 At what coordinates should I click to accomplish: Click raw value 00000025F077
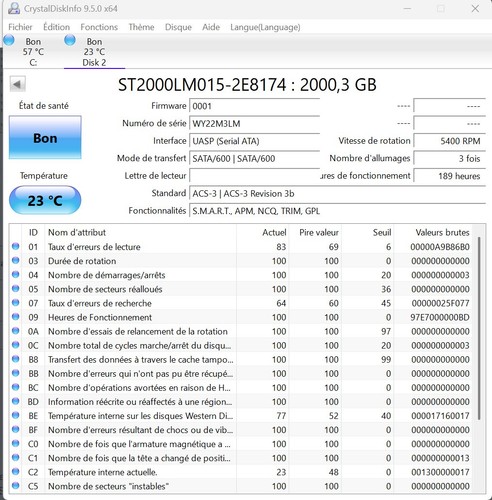[441, 303]
